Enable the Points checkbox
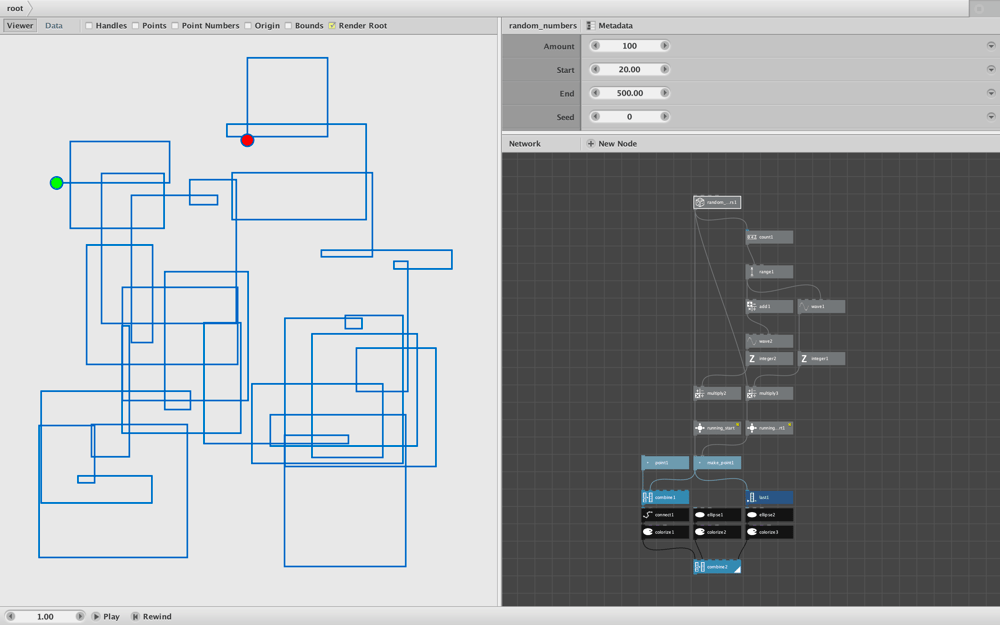The height and width of the screenshot is (625, 1000). pos(136,26)
